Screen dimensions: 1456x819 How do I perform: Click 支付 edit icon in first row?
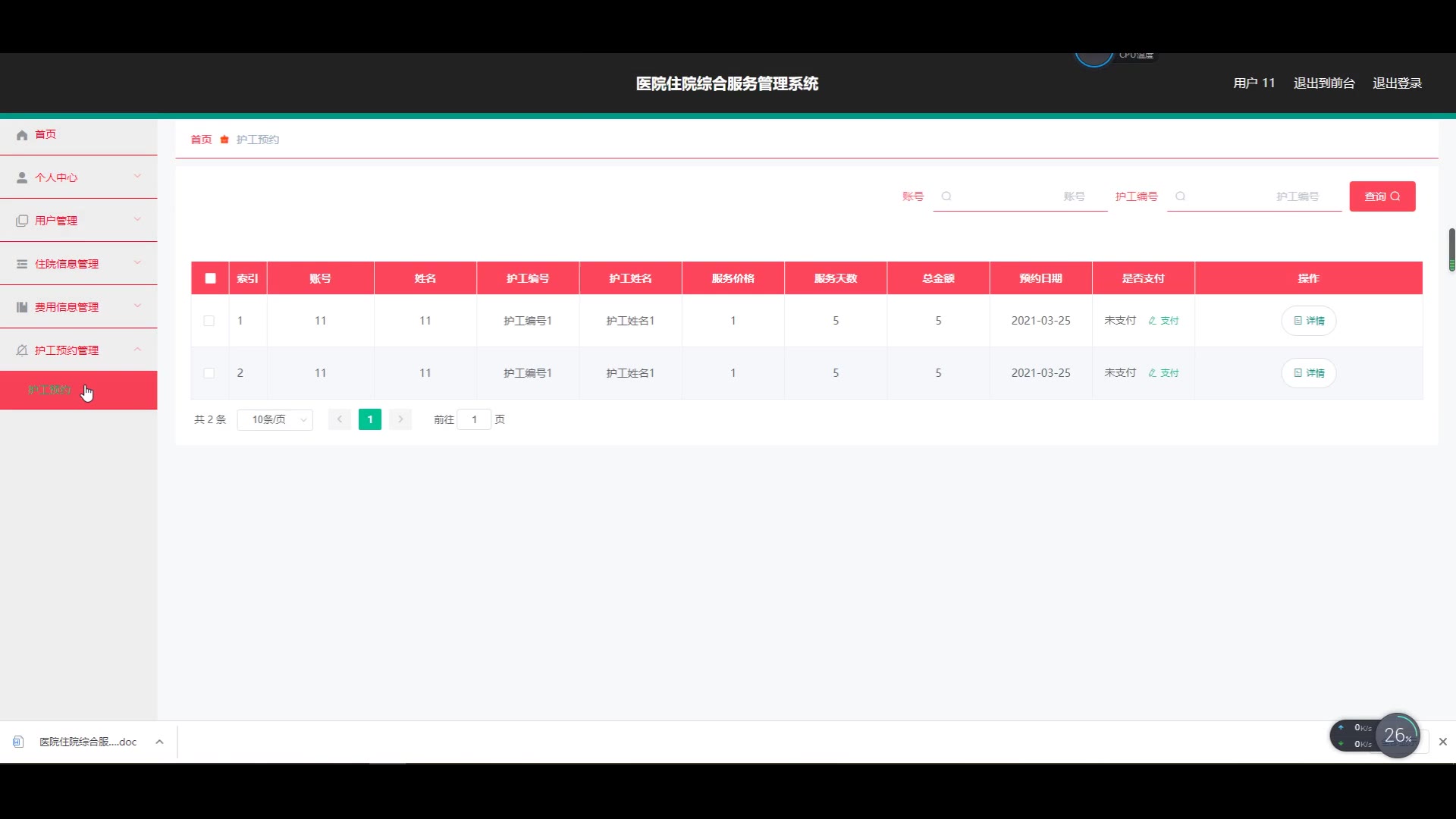(1152, 321)
